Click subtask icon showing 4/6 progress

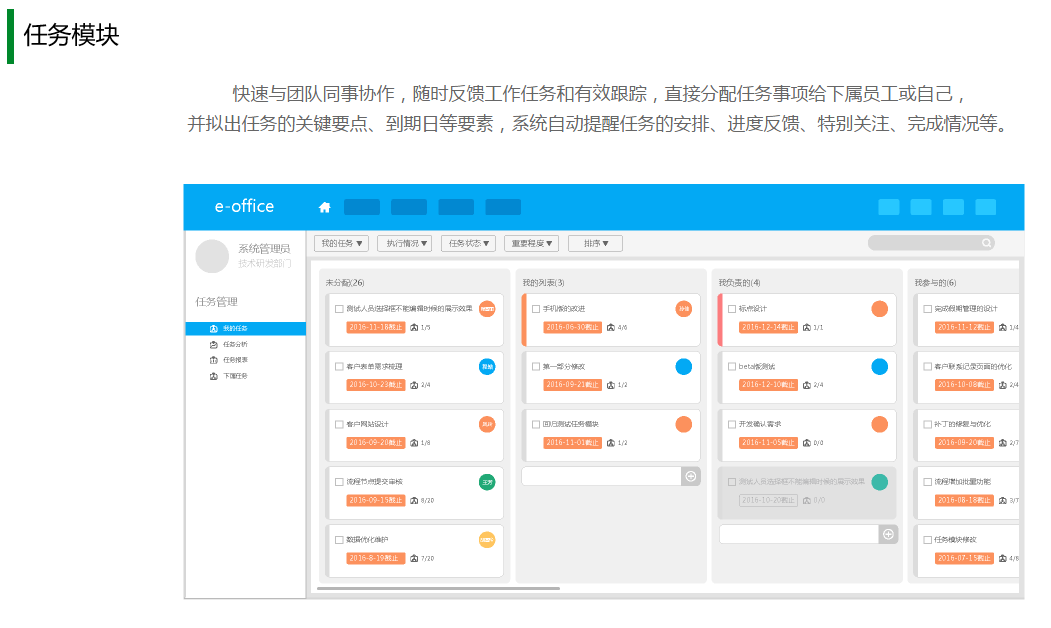611,328
